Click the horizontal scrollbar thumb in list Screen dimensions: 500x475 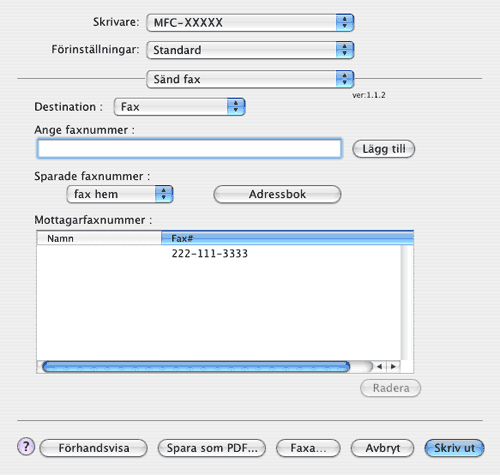(196, 366)
